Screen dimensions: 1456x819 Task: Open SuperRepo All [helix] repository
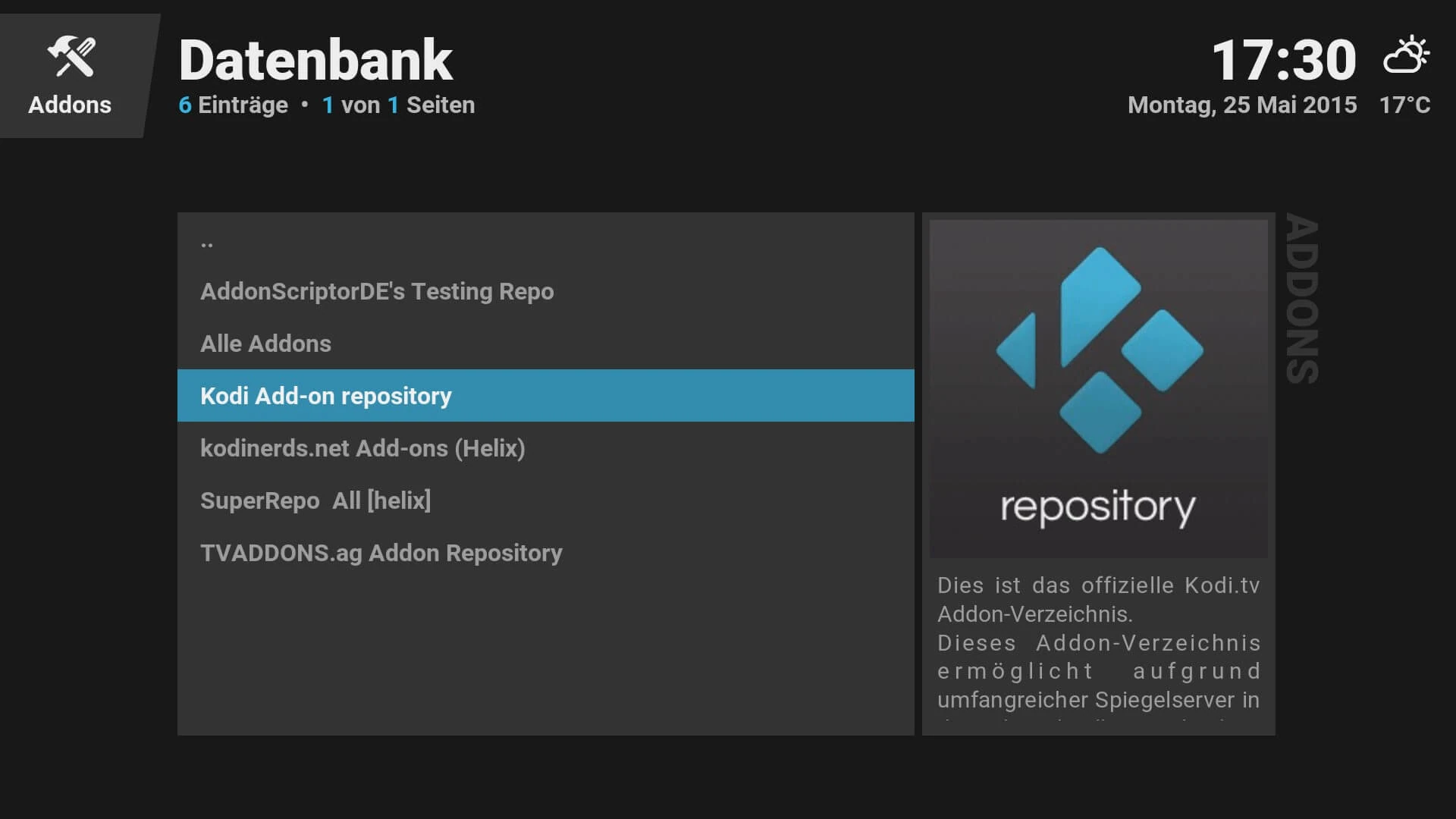pos(546,500)
